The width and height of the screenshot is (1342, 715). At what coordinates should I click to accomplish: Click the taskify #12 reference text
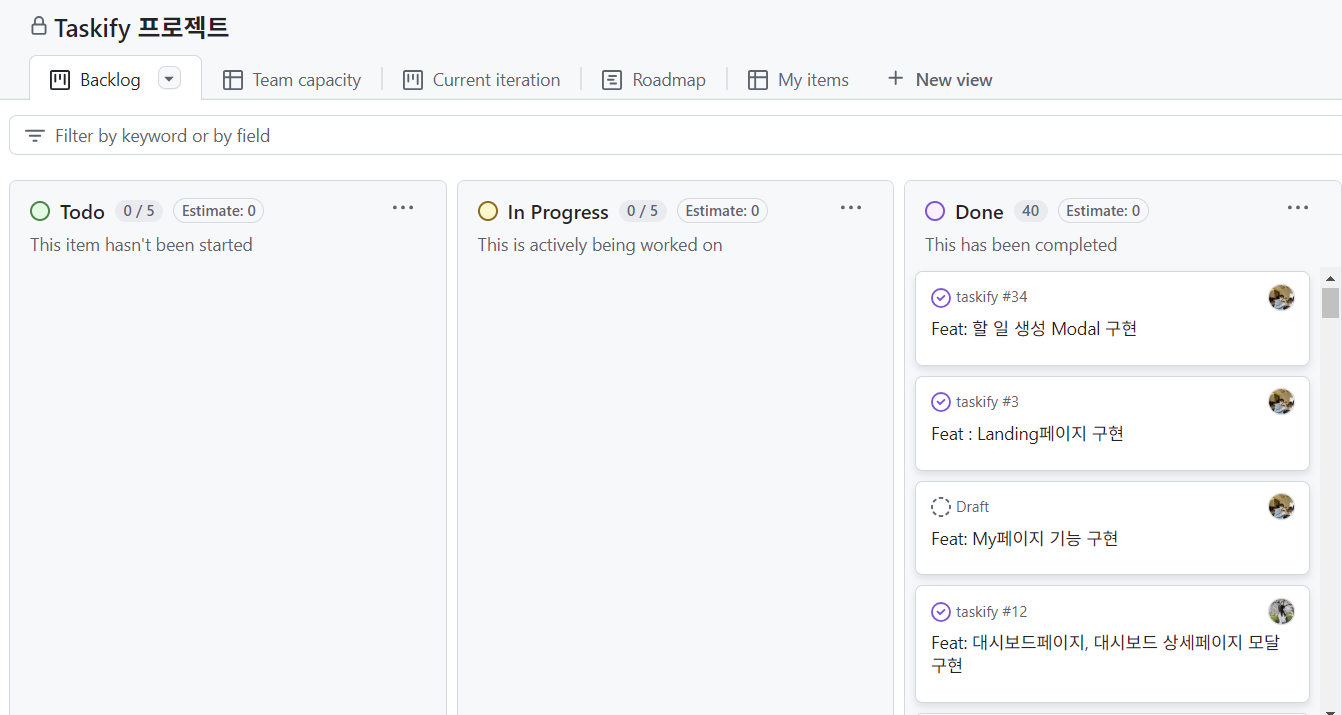point(991,612)
